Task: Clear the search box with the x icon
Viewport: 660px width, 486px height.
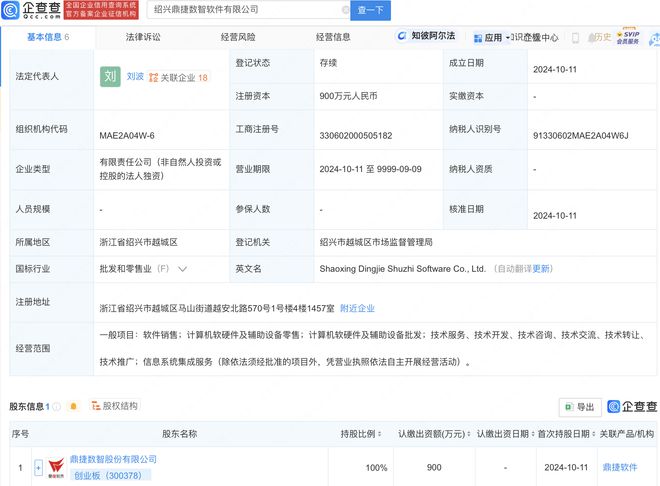Action: pyautogui.click(x=345, y=10)
